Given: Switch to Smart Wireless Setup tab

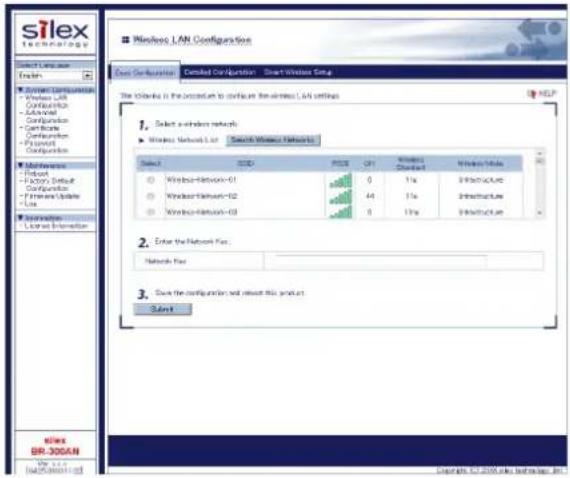Looking at the screenshot, I should tap(298, 72).
